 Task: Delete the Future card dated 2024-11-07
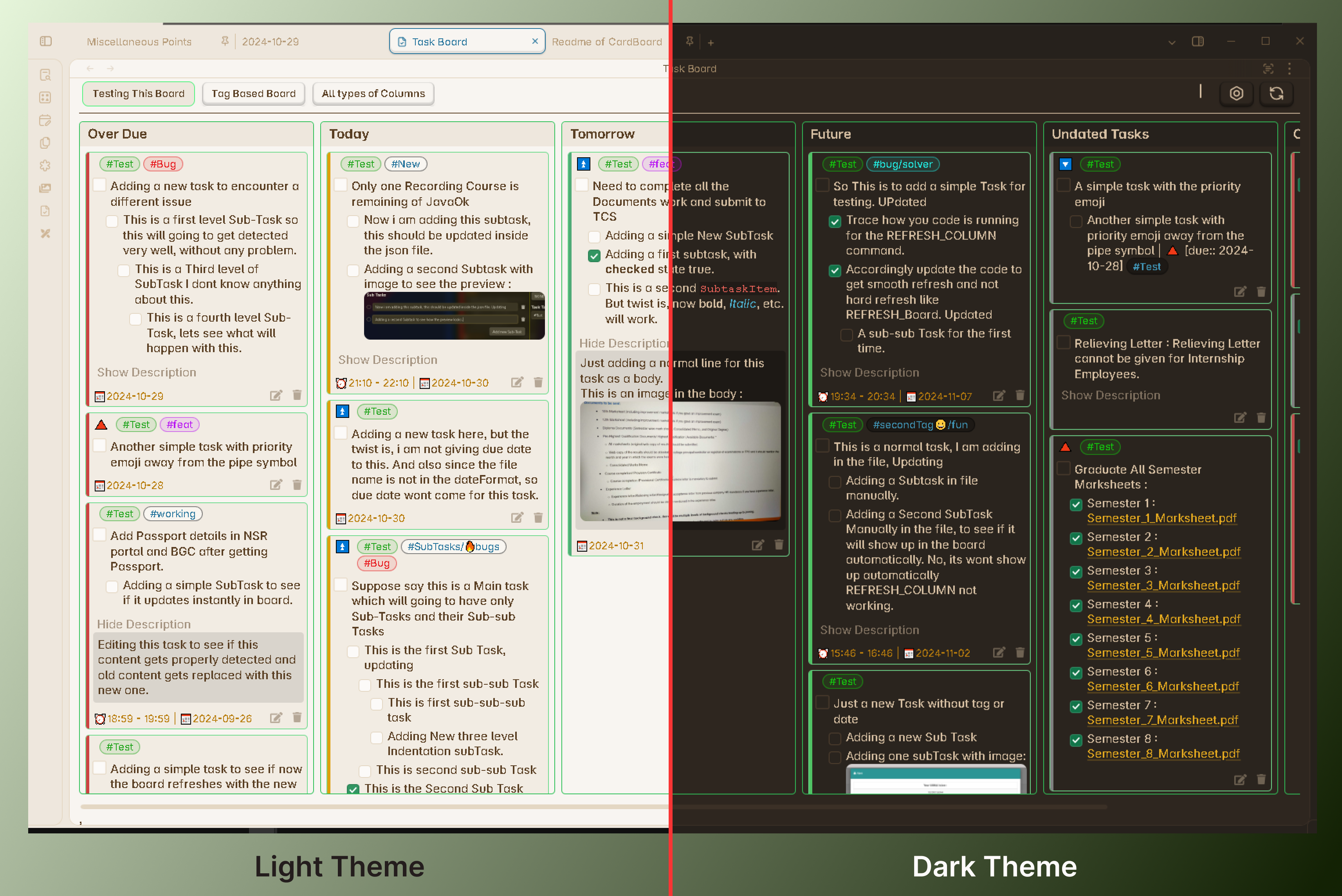pyautogui.click(x=1020, y=395)
